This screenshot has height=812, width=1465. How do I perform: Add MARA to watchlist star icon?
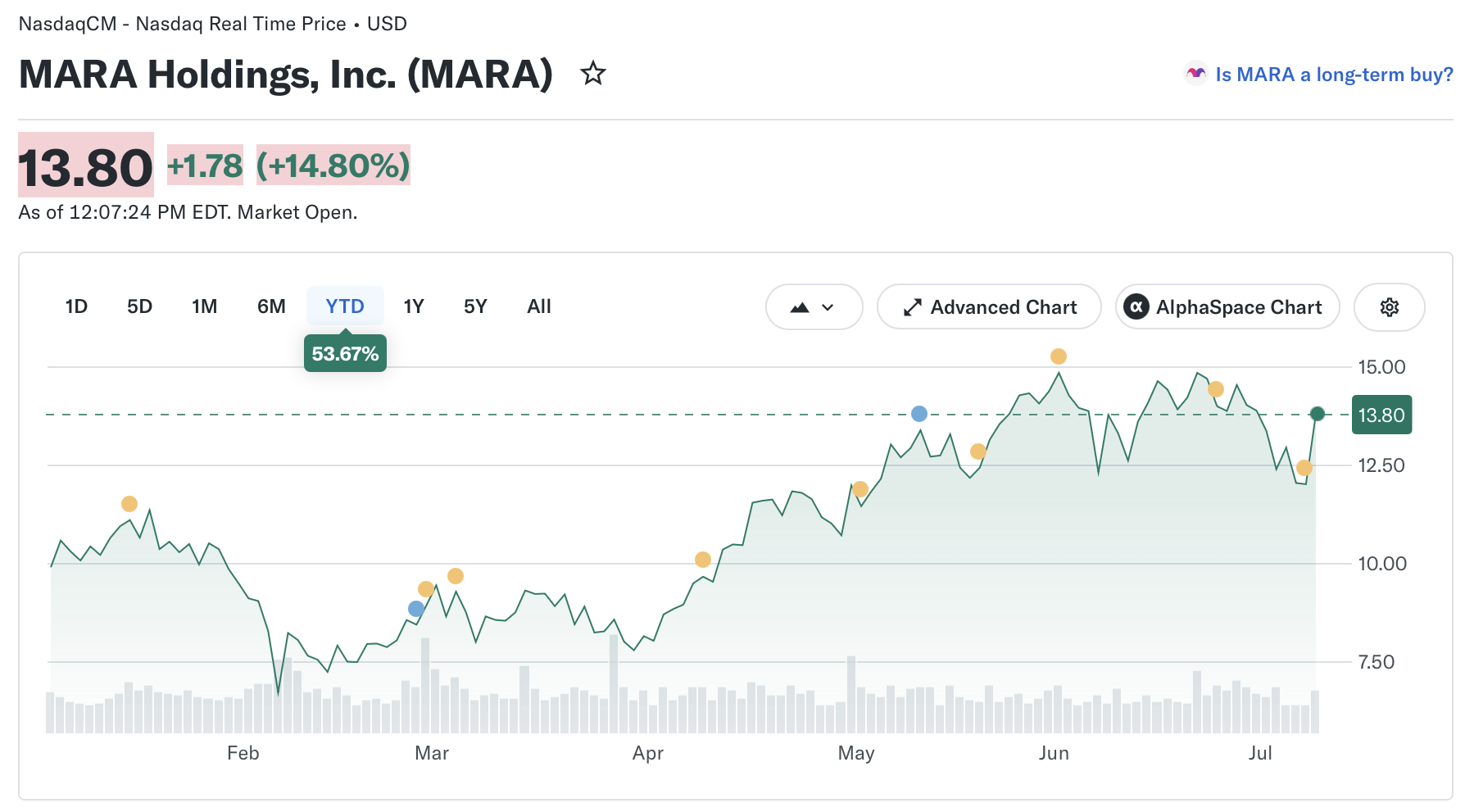(x=593, y=74)
